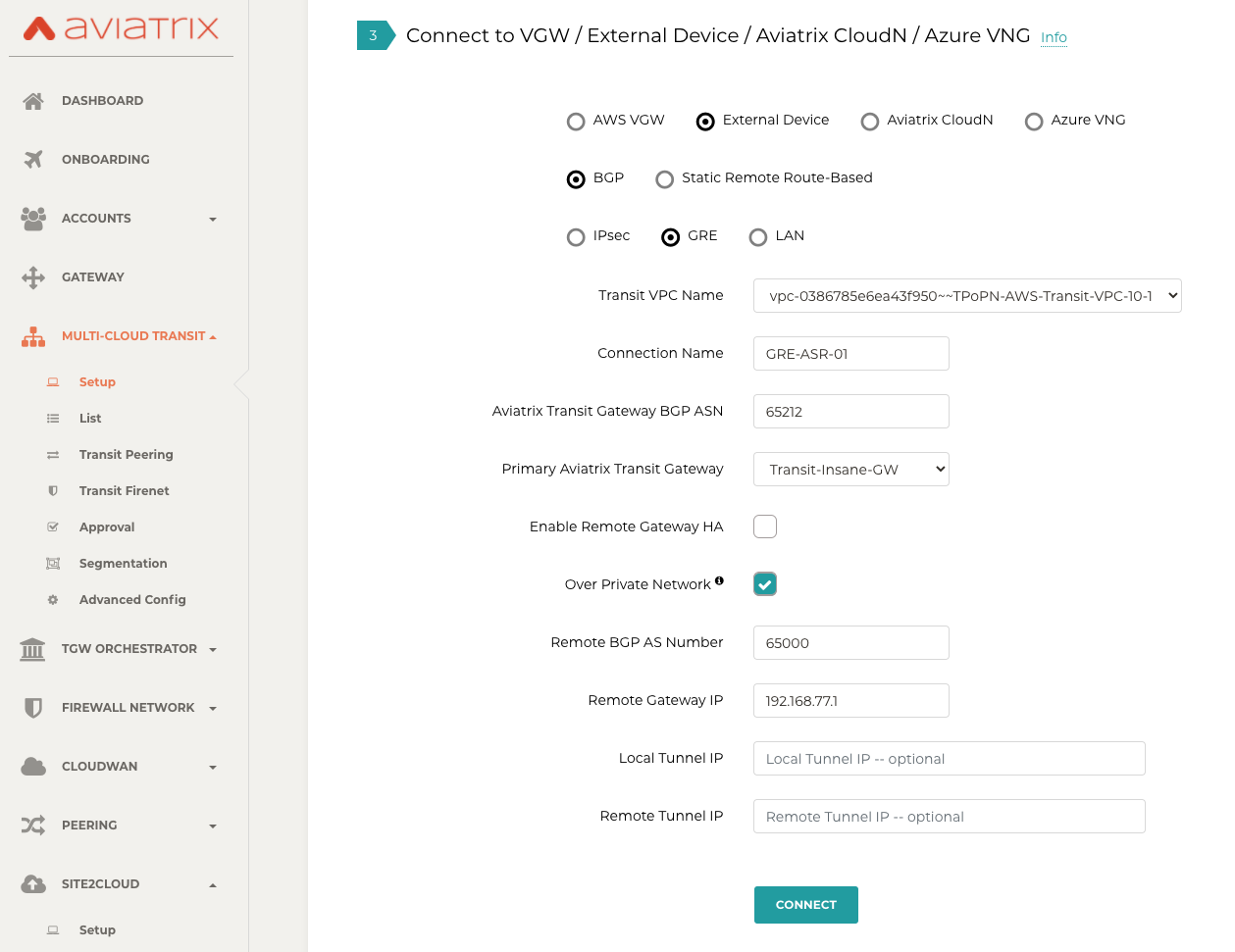Open Firewall Network via shield icon
The height and width of the screenshot is (952, 1235).
click(x=32, y=707)
